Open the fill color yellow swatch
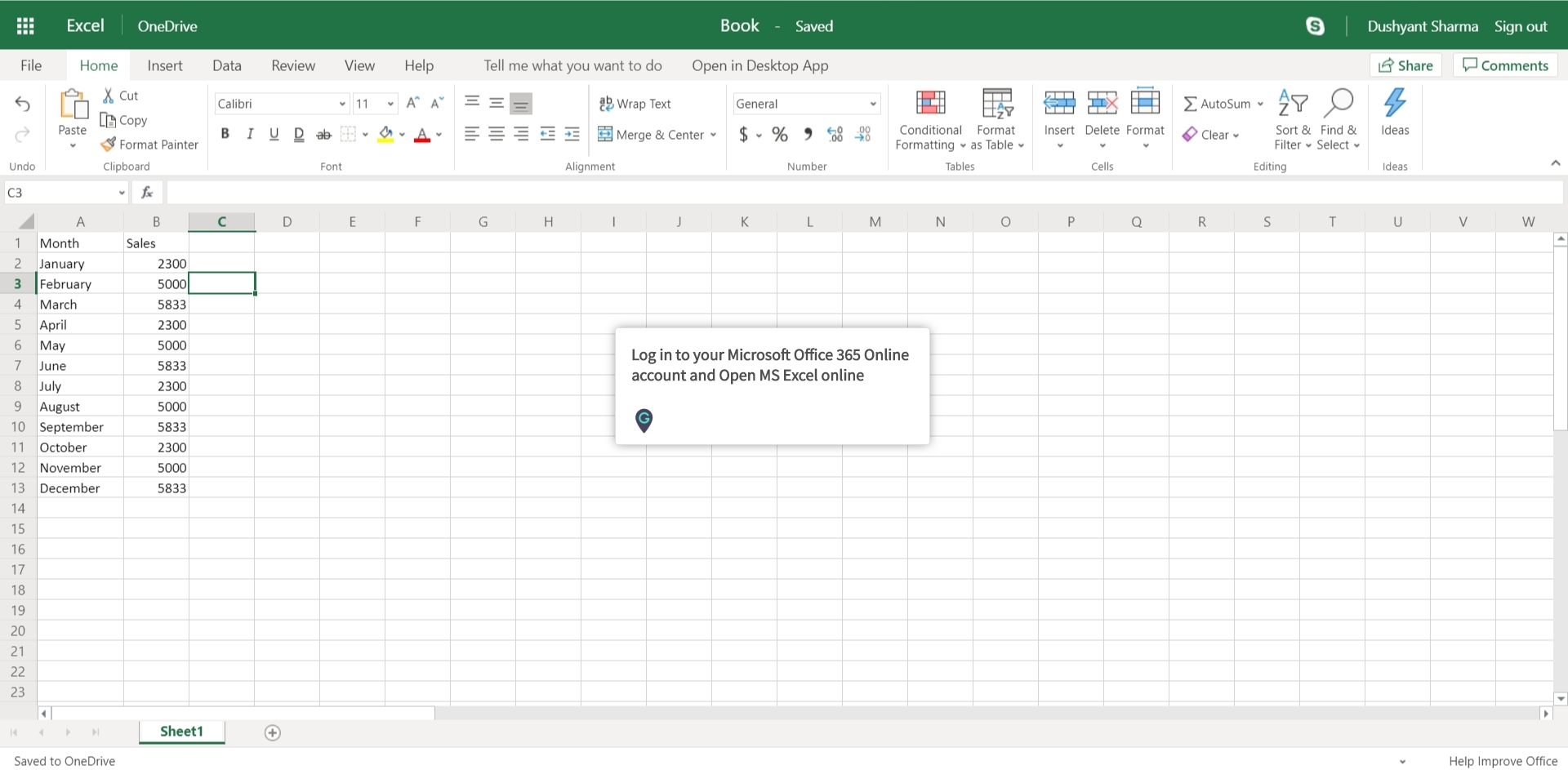The width and height of the screenshot is (1568, 770). click(x=385, y=135)
